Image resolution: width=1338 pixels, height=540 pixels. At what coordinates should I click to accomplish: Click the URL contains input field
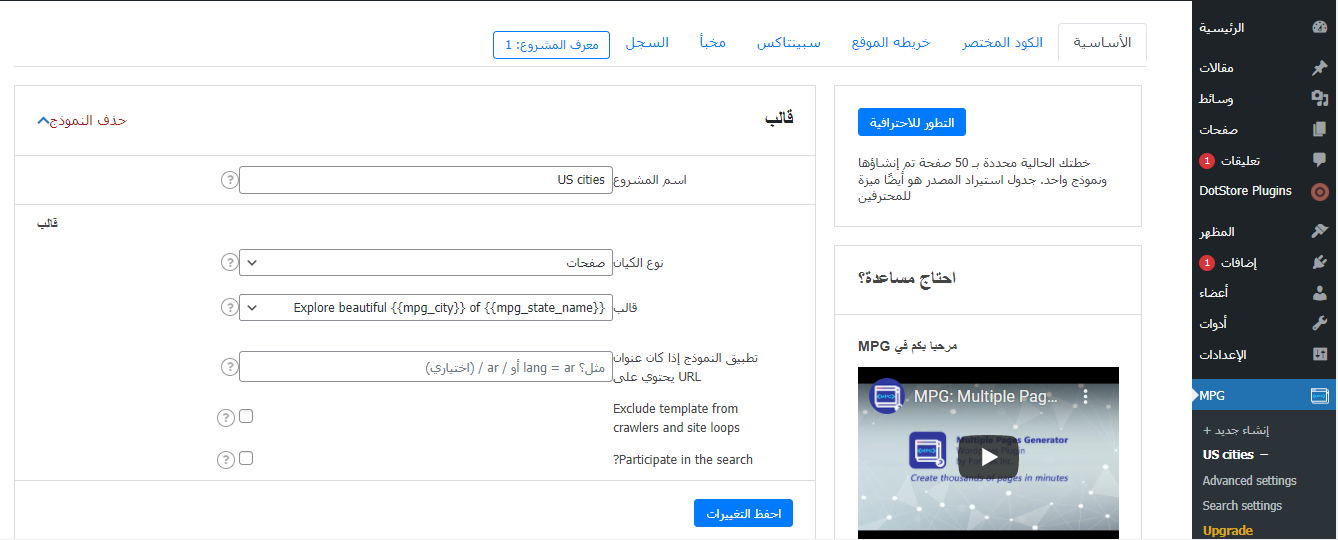point(426,366)
